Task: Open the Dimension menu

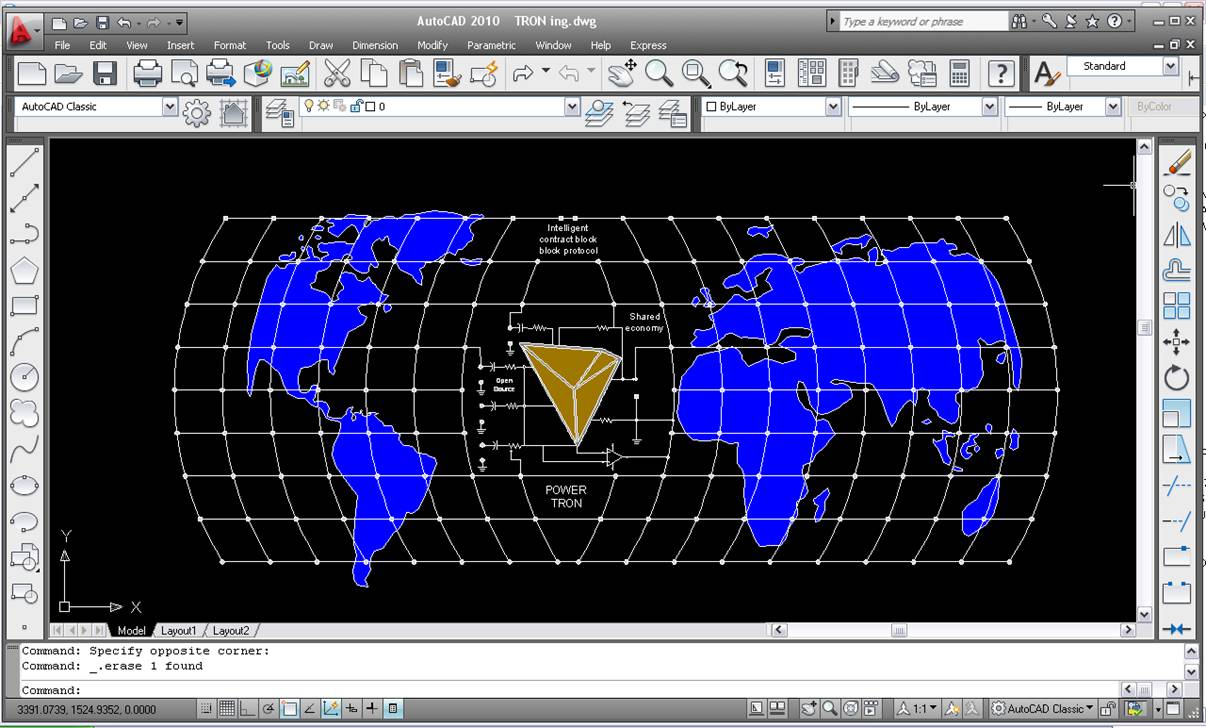Action: click(x=375, y=45)
